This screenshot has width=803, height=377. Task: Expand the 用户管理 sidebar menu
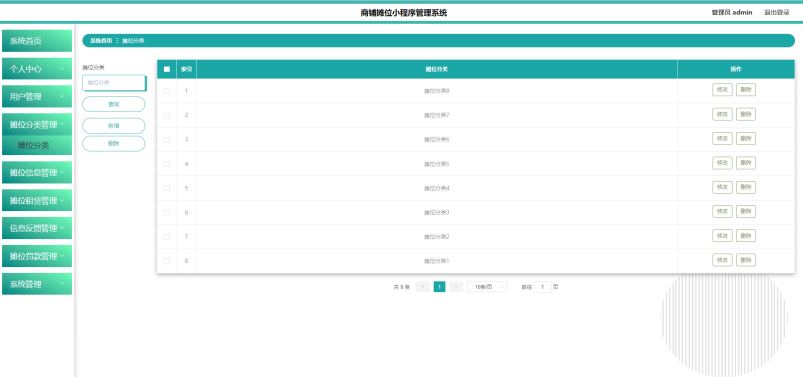(37, 96)
